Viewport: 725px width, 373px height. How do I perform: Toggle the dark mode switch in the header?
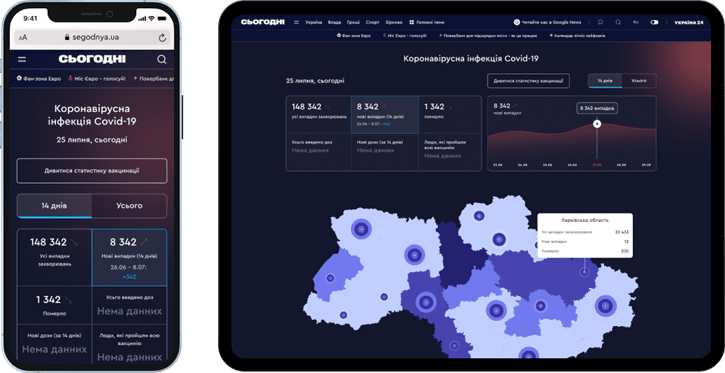(654, 22)
